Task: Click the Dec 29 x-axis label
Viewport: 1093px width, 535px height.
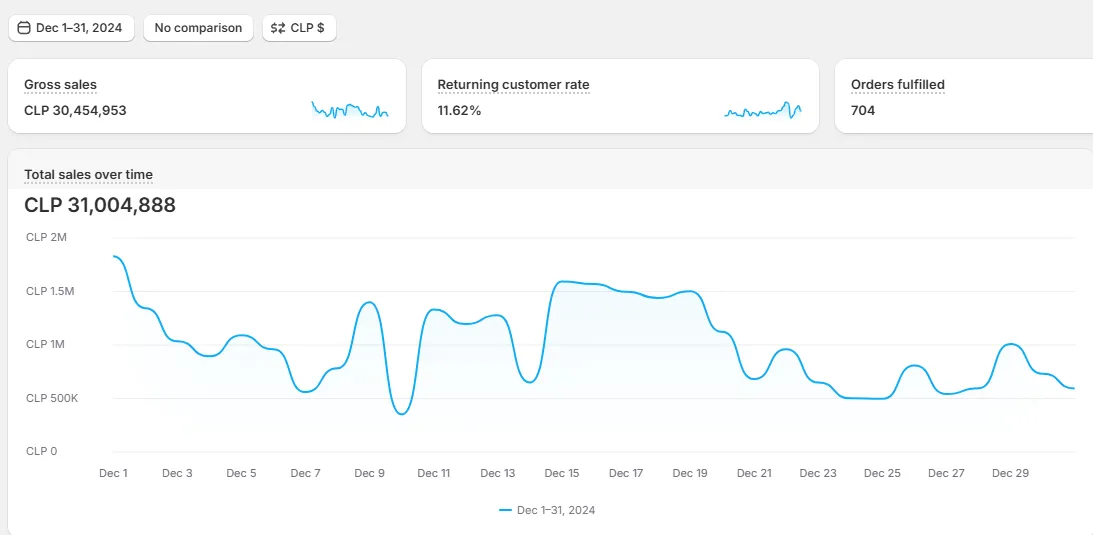Action: pos(1010,473)
